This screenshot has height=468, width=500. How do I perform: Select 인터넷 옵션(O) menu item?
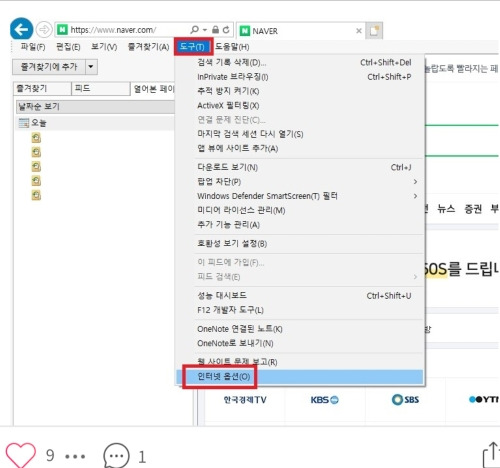pos(300,377)
